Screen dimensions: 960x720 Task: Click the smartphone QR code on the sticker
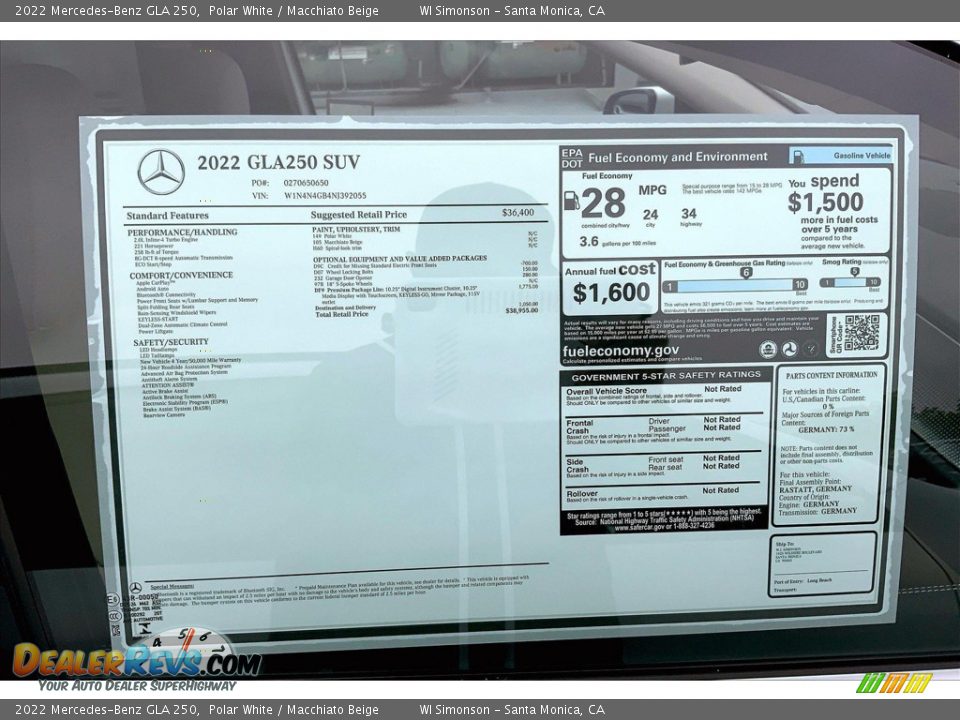(861, 333)
